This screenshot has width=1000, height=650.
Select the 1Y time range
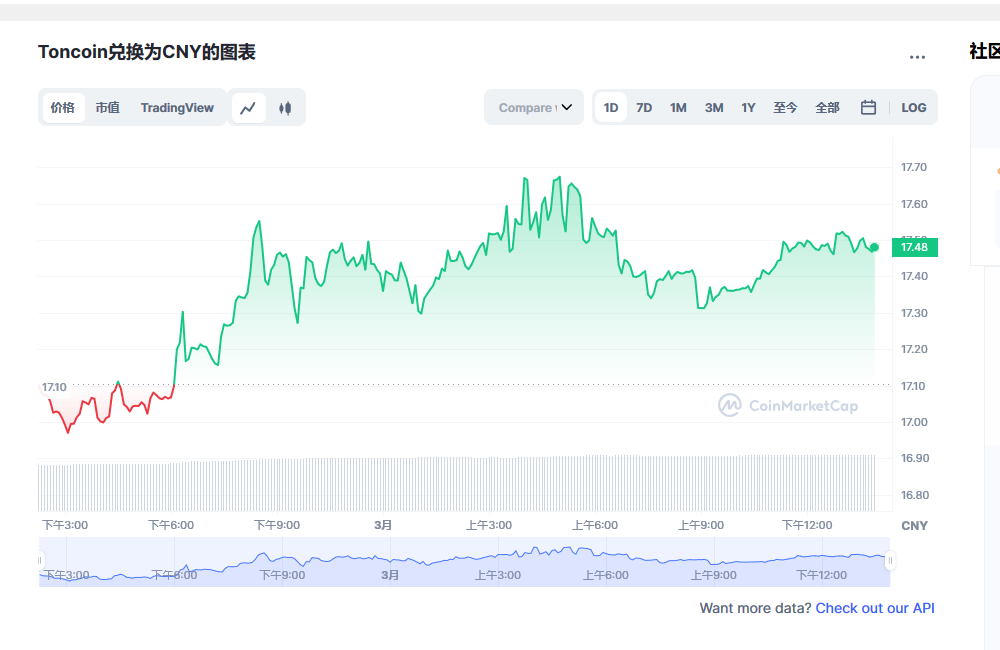tap(748, 107)
